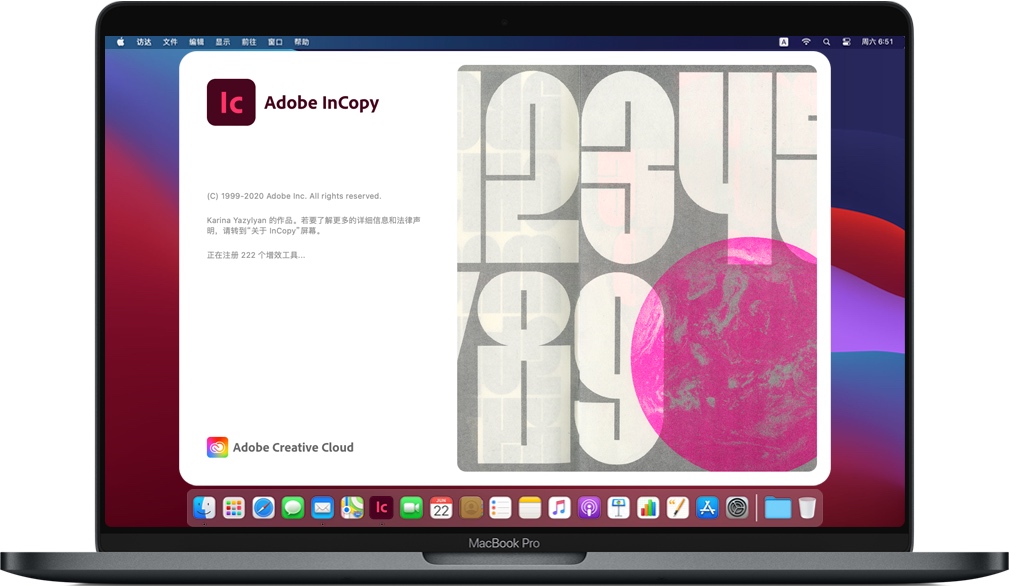1009x586 pixels.
Task: Click the Adobe Creative Cloud logo on the splash screen
Action: point(216,447)
